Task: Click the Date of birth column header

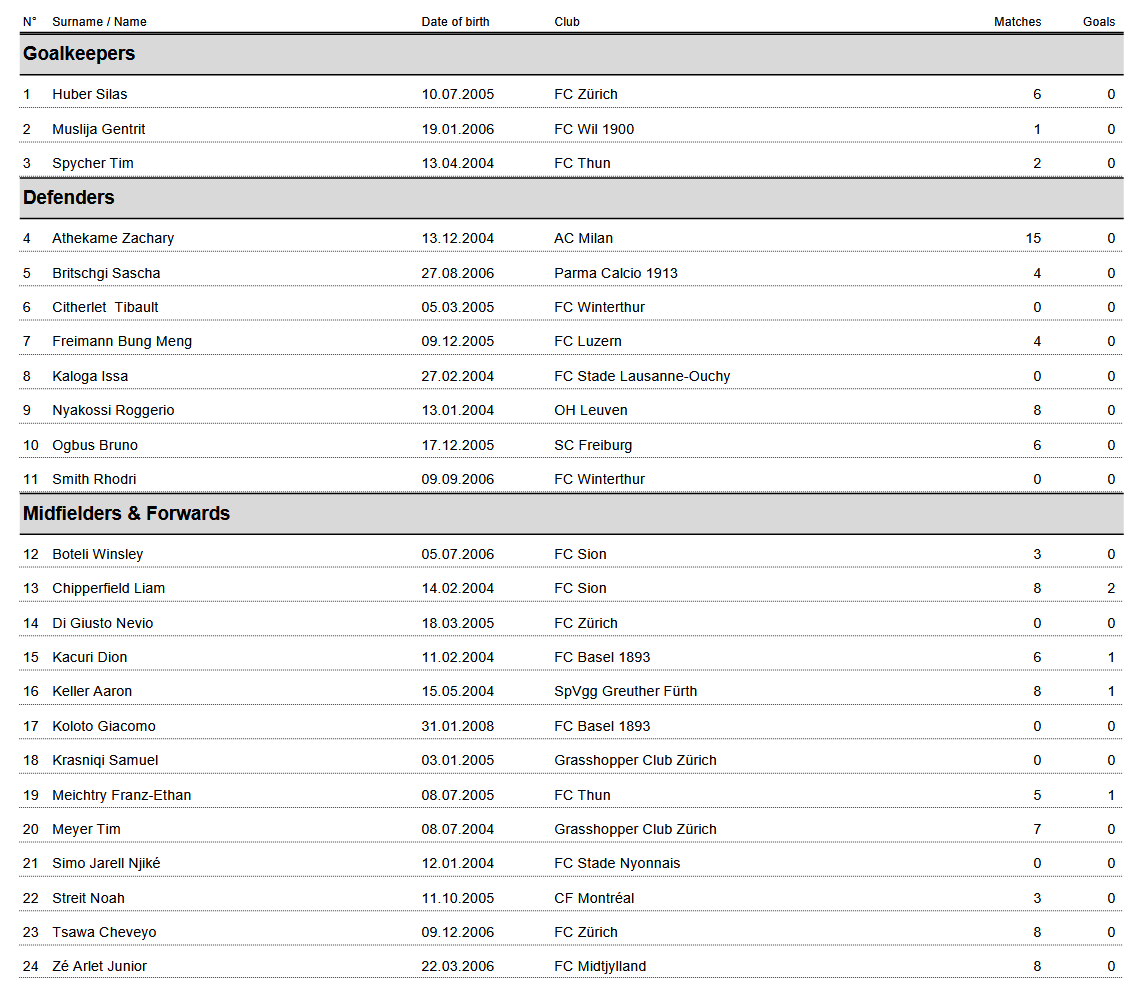Action: tap(455, 22)
